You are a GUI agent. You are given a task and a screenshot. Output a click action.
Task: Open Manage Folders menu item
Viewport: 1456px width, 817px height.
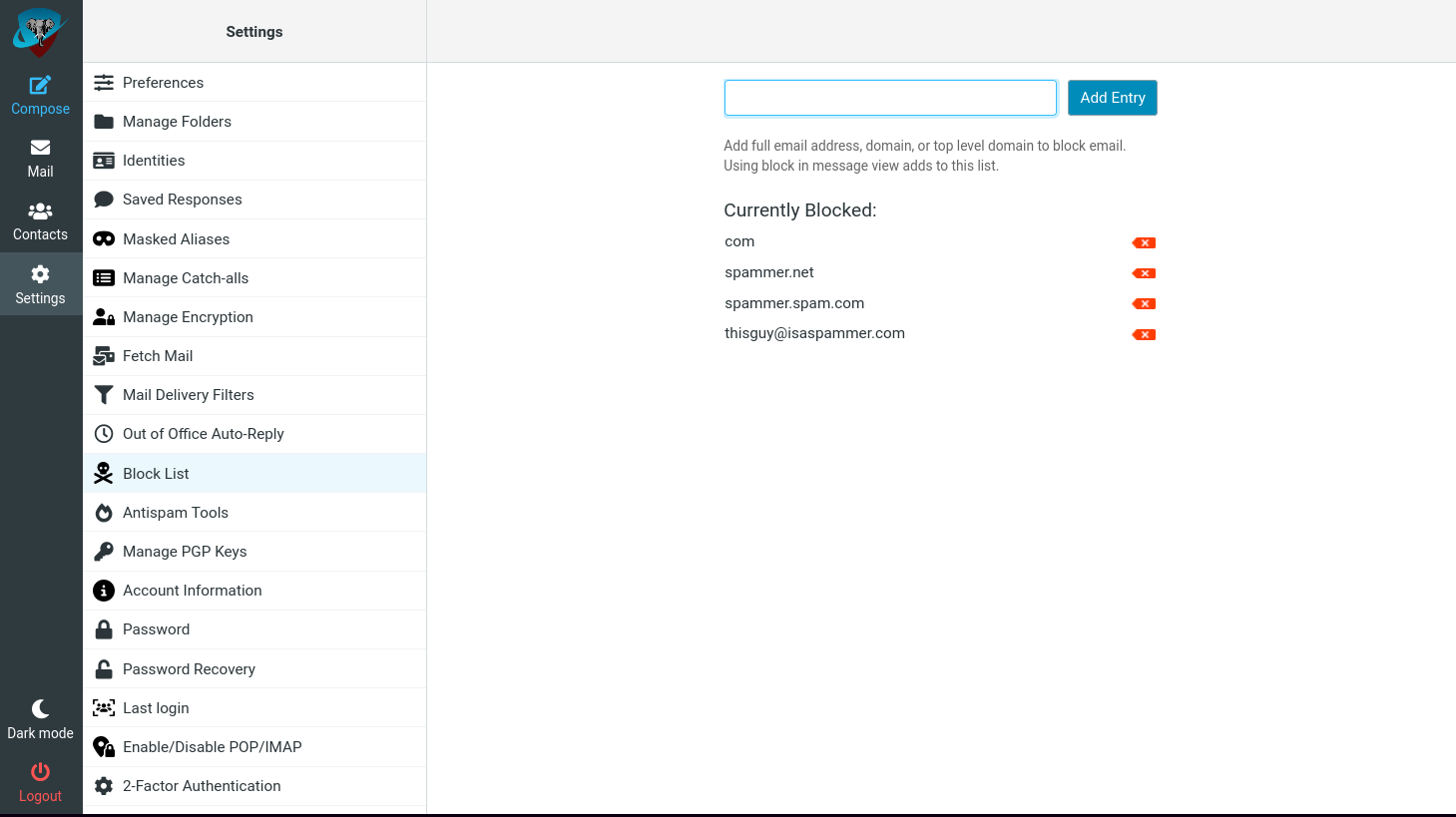coord(177,122)
